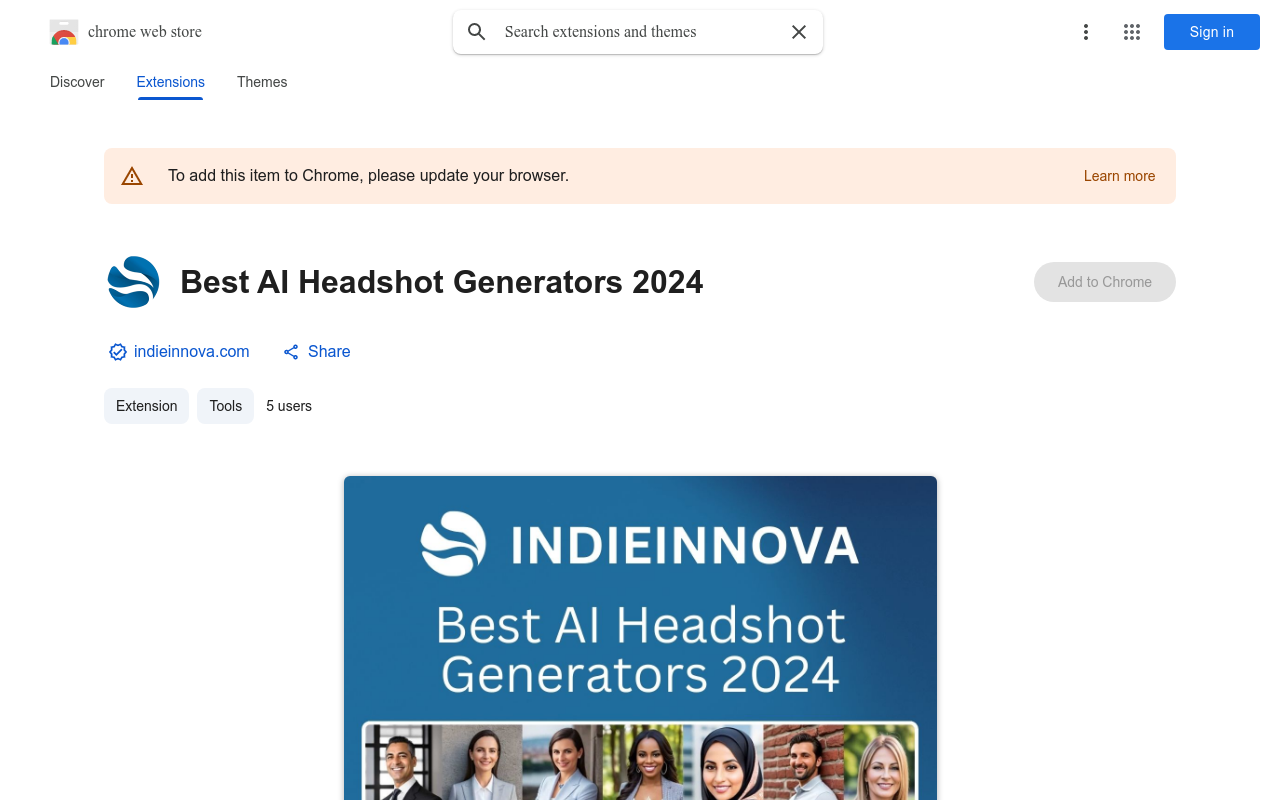The image size is (1280, 800).
Task: Open the three-dot more options menu
Action: click(x=1085, y=32)
